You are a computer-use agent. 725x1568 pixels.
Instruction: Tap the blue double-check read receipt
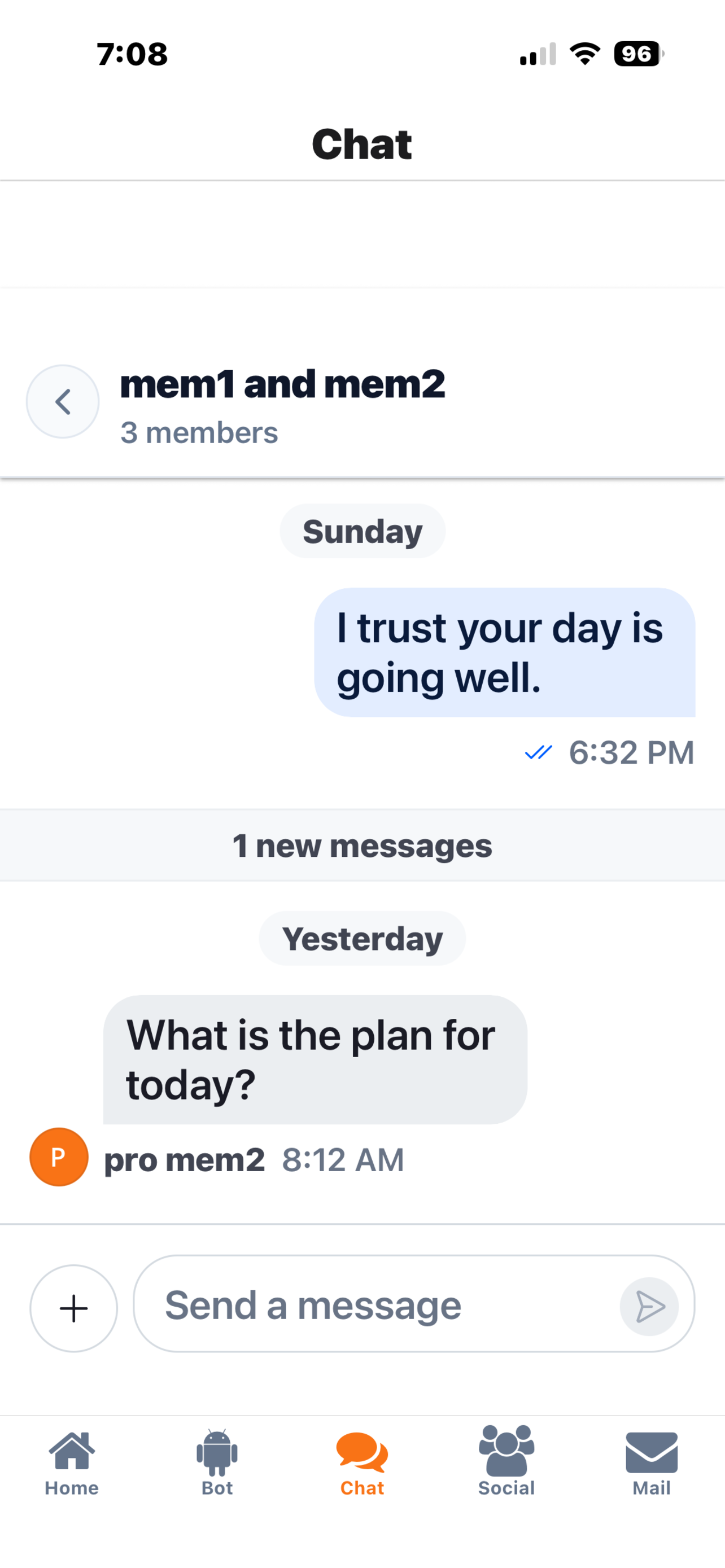click(x=538, y=753)
